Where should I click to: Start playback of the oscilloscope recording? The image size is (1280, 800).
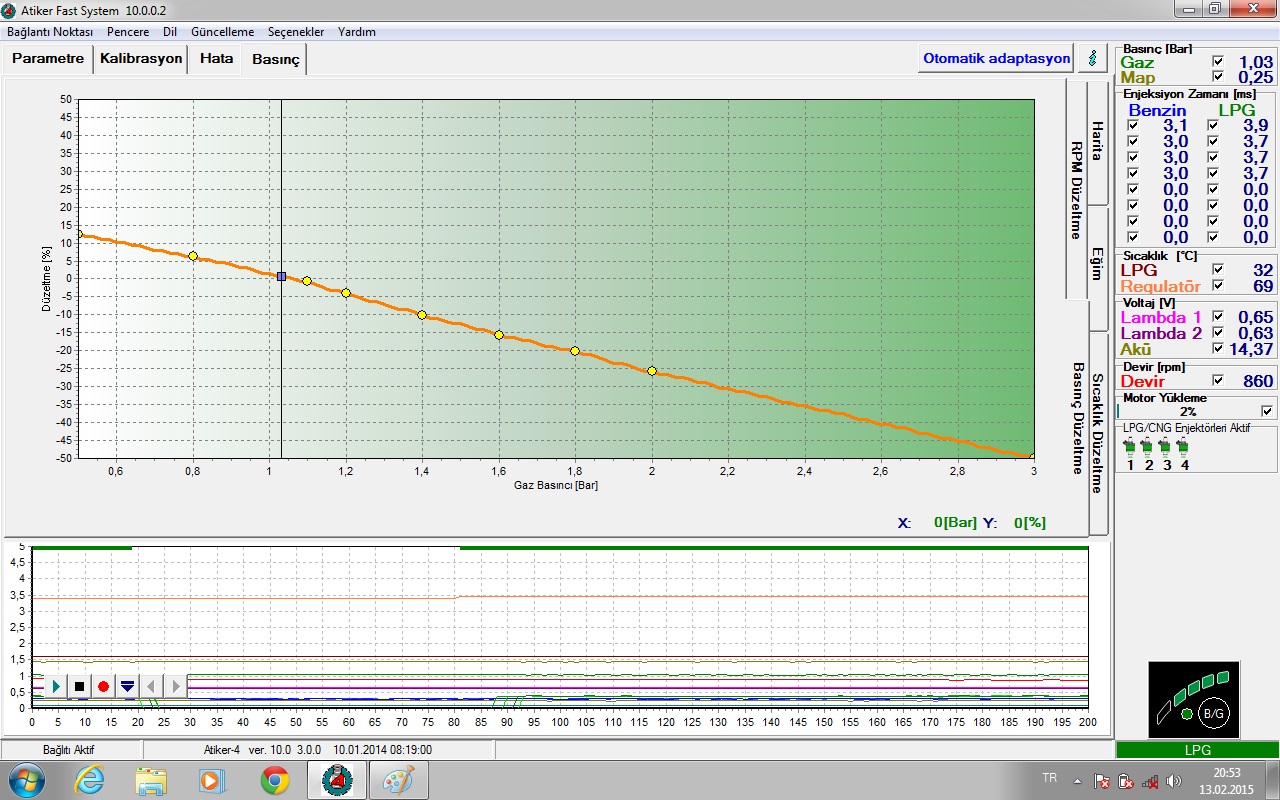(x=56, y=687)
